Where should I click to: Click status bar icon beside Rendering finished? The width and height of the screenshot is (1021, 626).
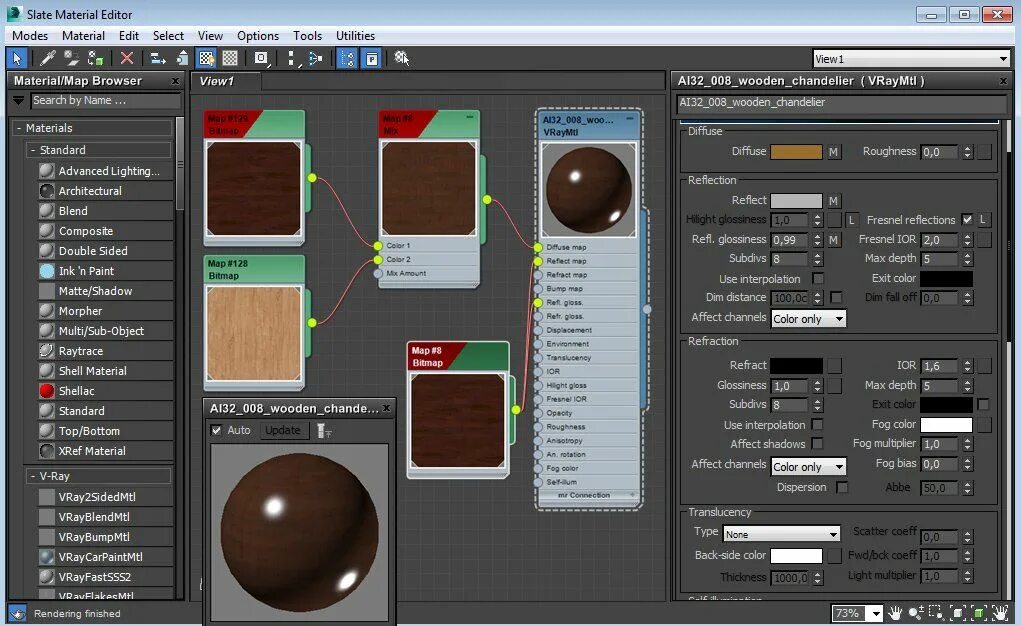17,614
